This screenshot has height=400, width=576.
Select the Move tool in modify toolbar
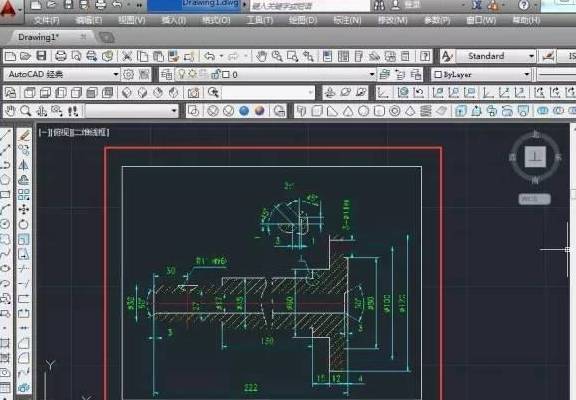pos(24,209)
